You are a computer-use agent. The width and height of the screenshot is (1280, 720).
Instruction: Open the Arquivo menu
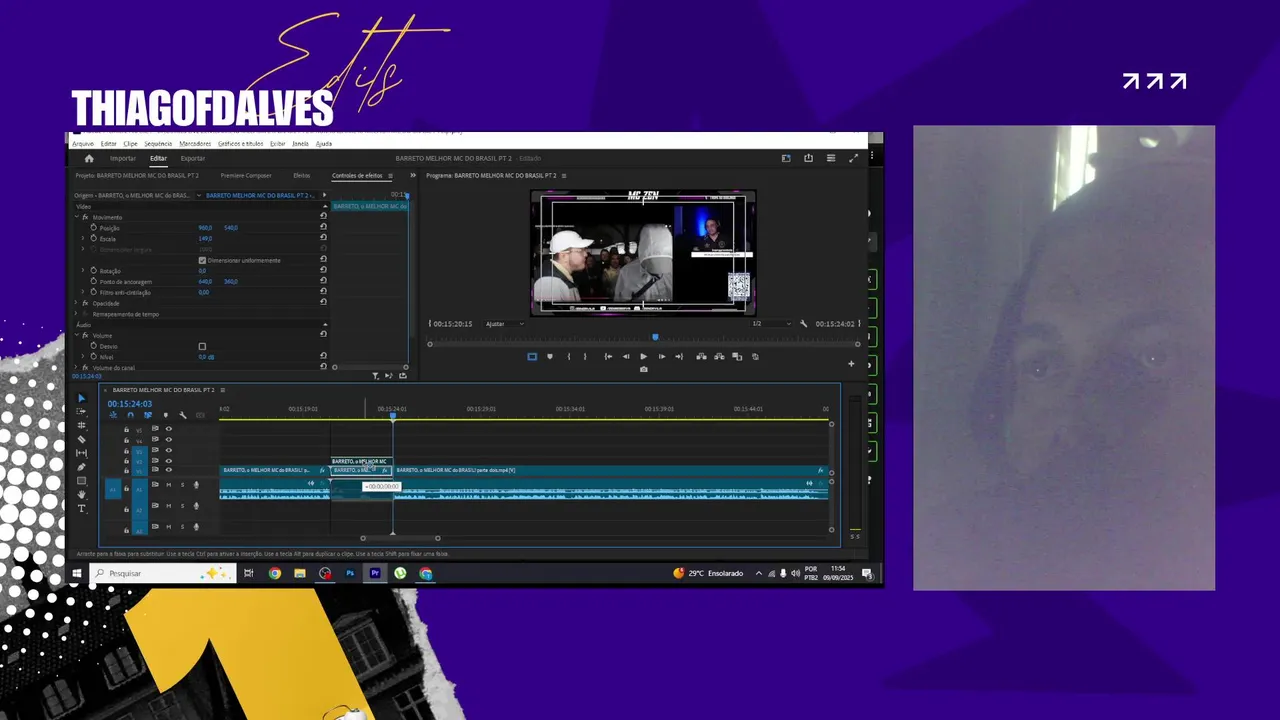[x=83, y=143]
